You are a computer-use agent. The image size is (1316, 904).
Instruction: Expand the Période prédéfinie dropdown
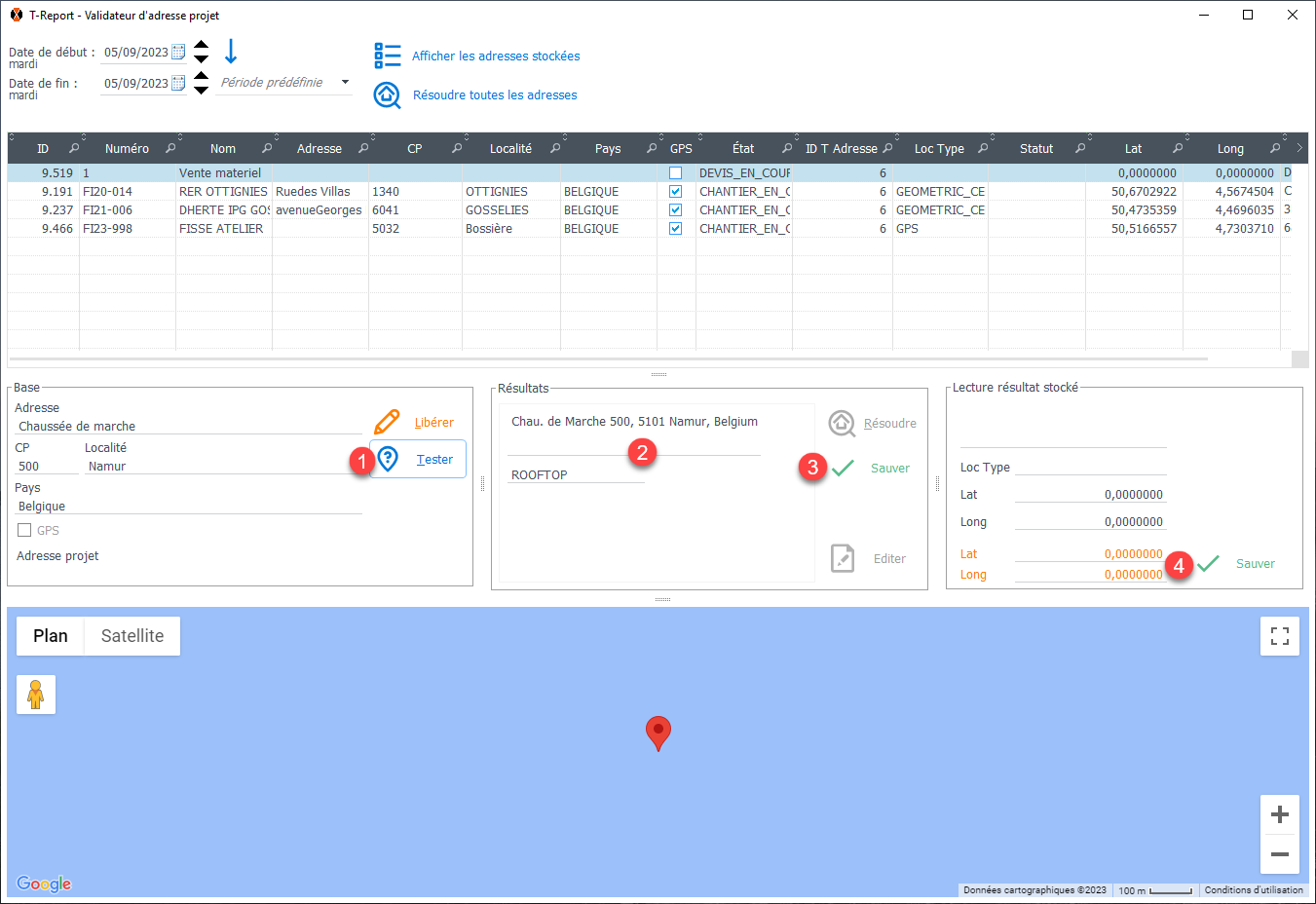point(345,83)
